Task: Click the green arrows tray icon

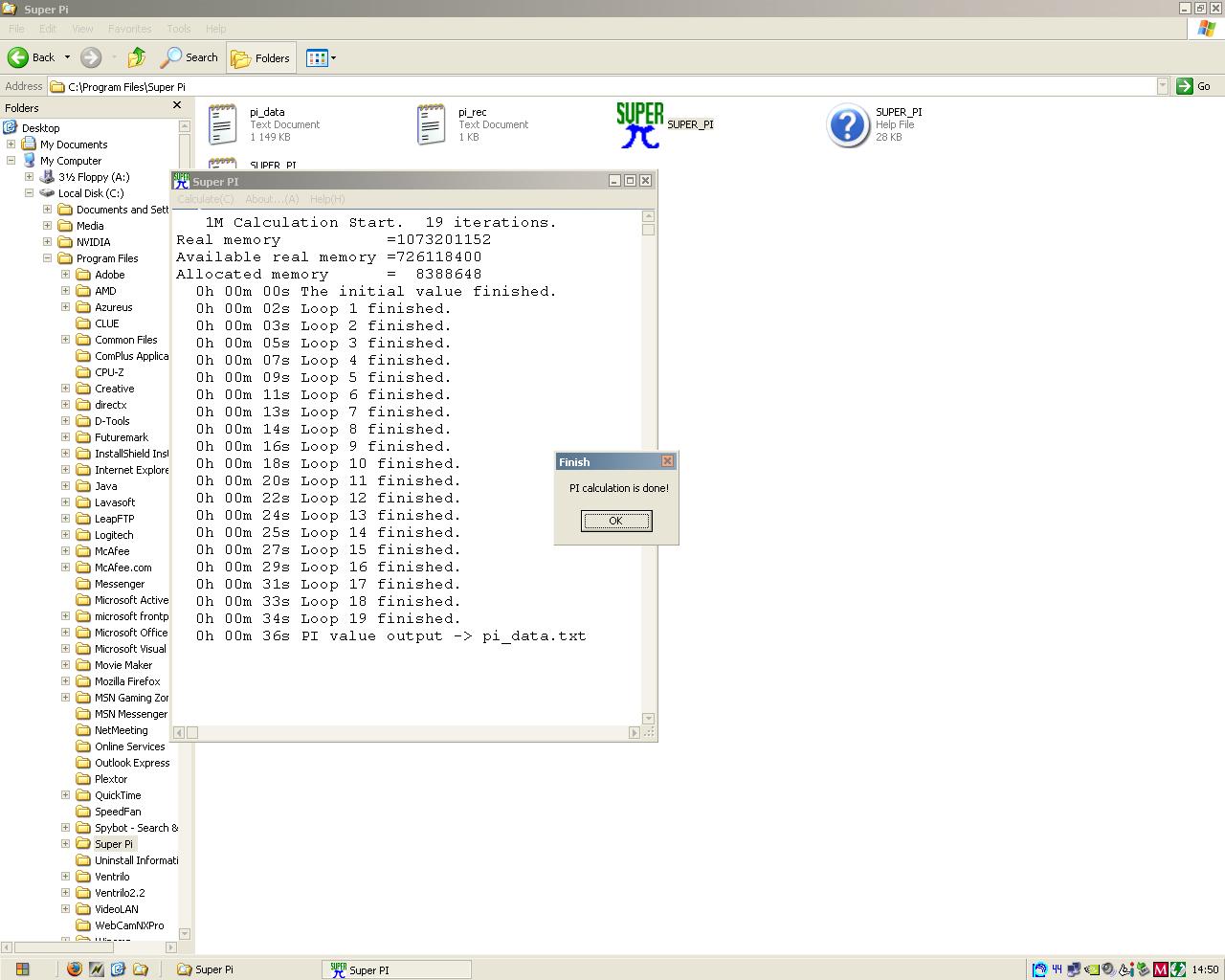Action: click(1178, 969)
